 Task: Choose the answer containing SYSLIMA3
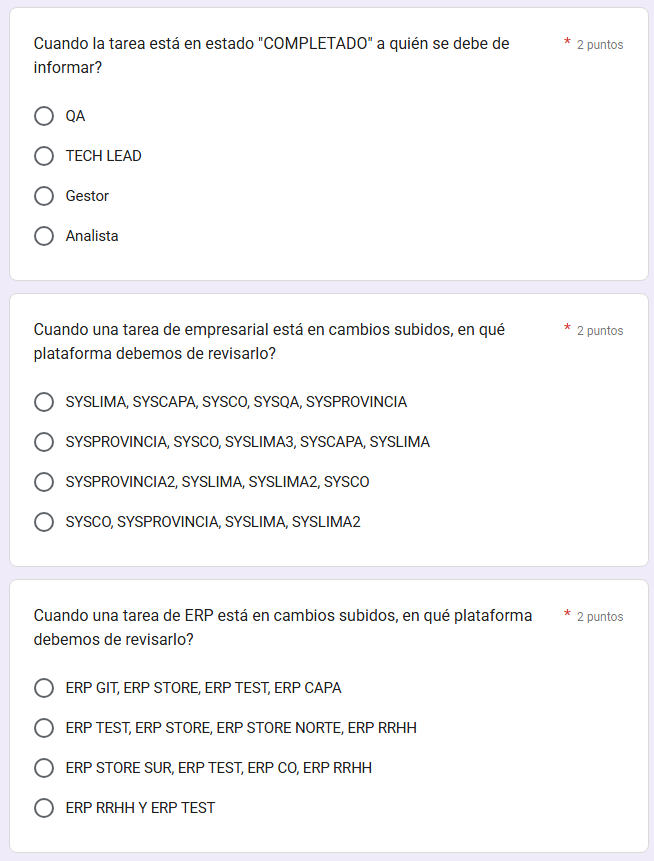tap(44, 442)
